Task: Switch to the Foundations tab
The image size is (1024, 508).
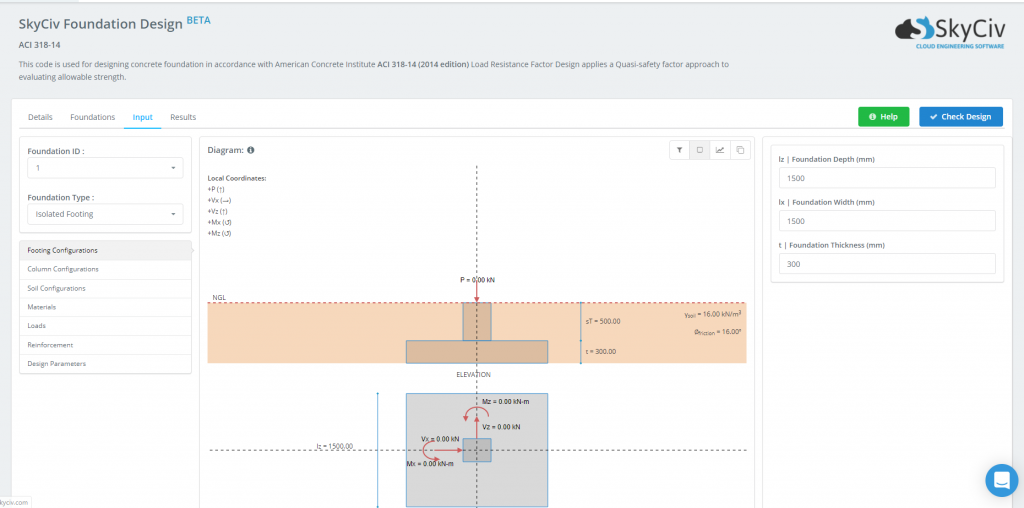Action: coord(93,117)
